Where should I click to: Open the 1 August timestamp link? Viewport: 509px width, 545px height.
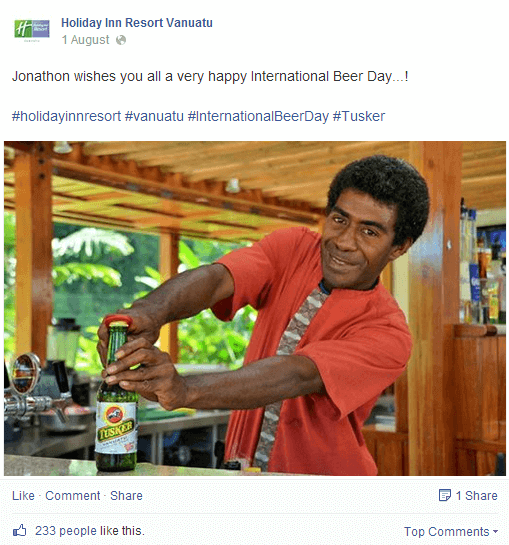pyautogui.click(x=86, y=40)
